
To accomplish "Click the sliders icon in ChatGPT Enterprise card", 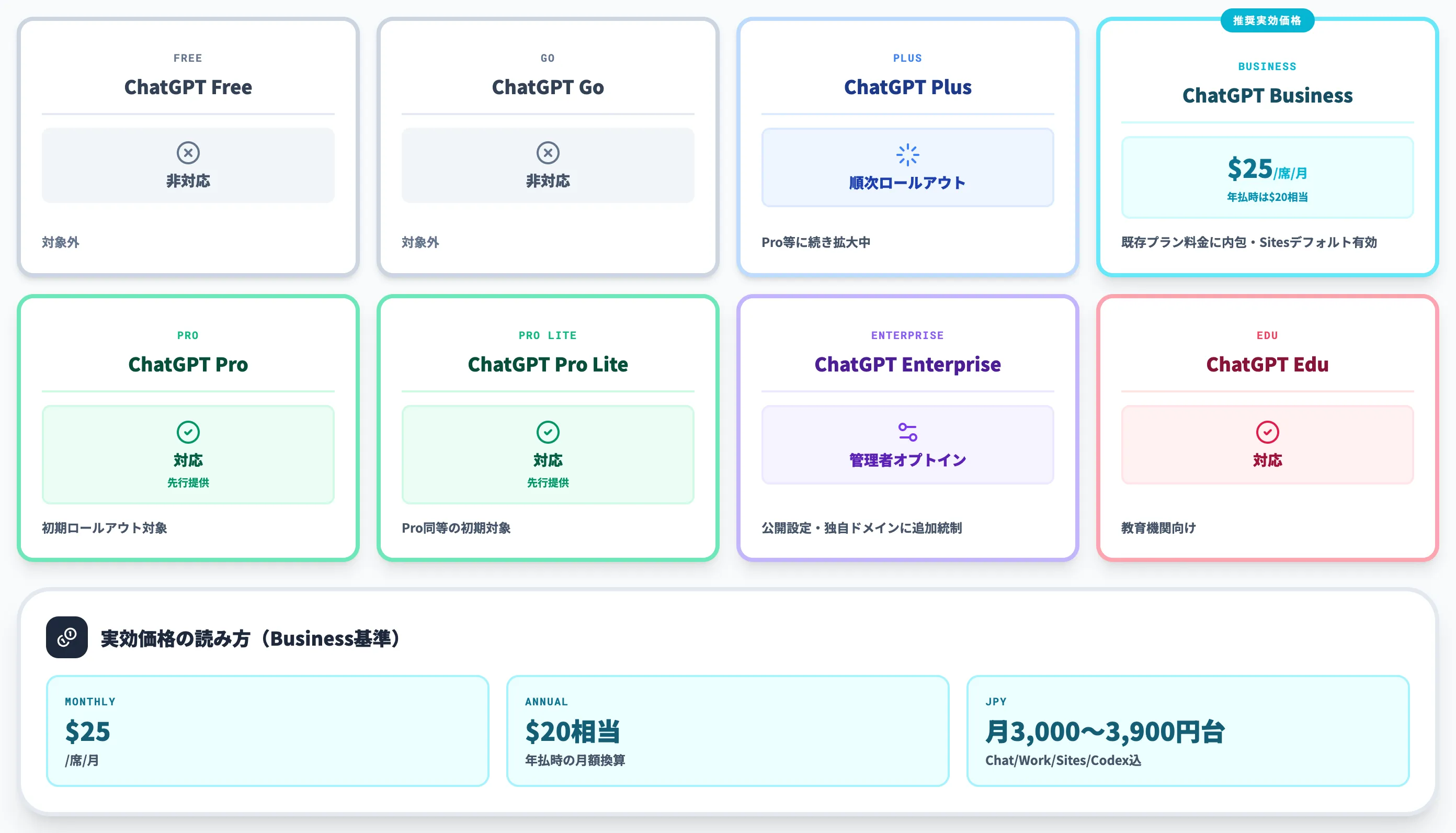I will 907,432.
